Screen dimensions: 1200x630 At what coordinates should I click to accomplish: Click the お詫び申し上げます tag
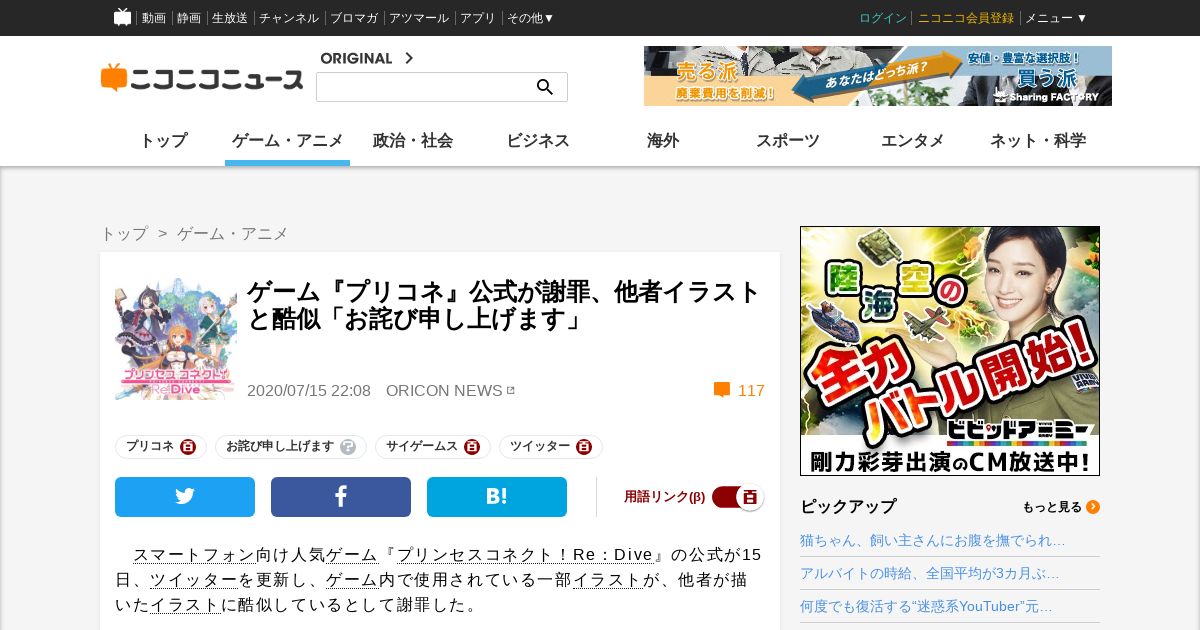click(x=280, y=447)
